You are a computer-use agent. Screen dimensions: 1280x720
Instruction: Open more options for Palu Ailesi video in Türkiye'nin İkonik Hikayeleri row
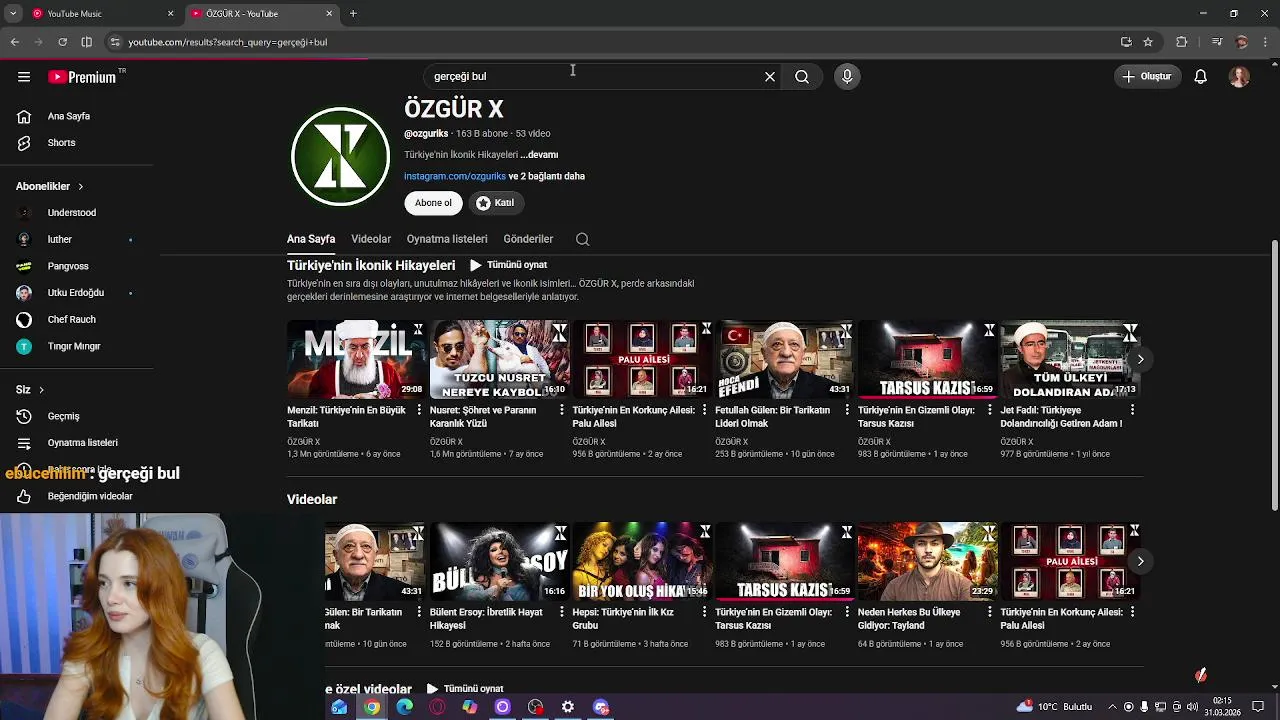click(704, 410)
